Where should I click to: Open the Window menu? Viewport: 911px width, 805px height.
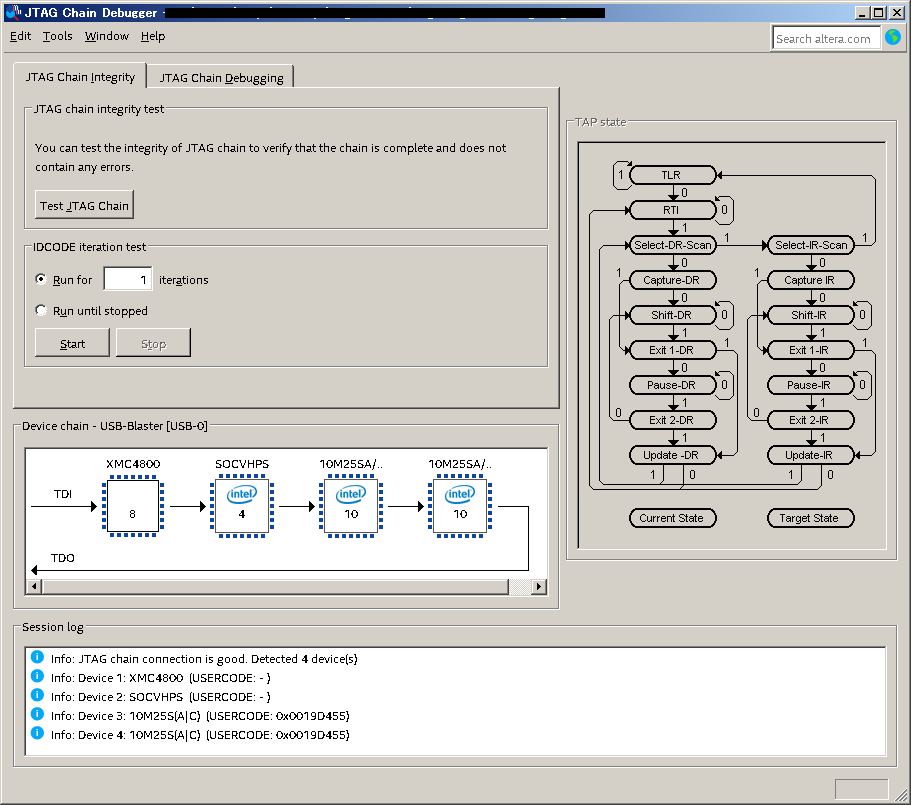(x=107, y=36)
